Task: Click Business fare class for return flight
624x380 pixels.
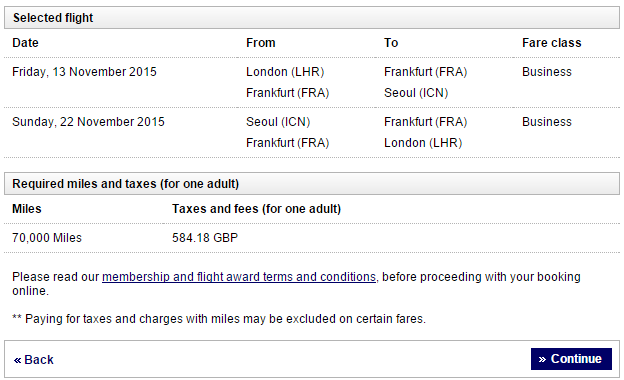Action: tap(547, 122)
